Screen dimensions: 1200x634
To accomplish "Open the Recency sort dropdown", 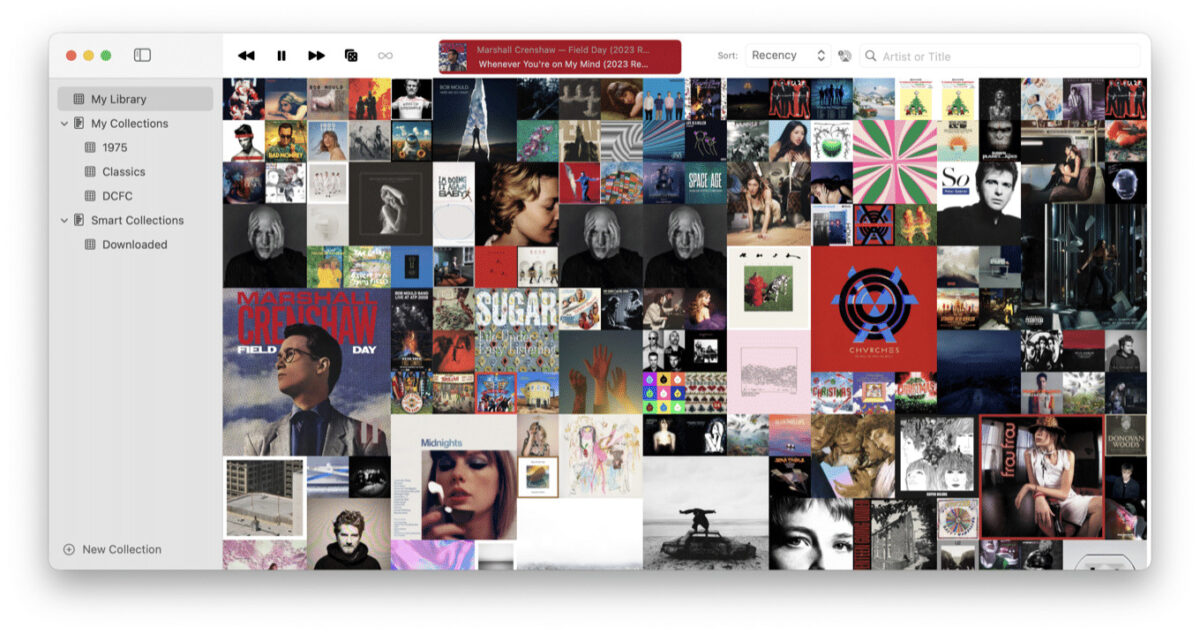I will click(x=788, y=56).
